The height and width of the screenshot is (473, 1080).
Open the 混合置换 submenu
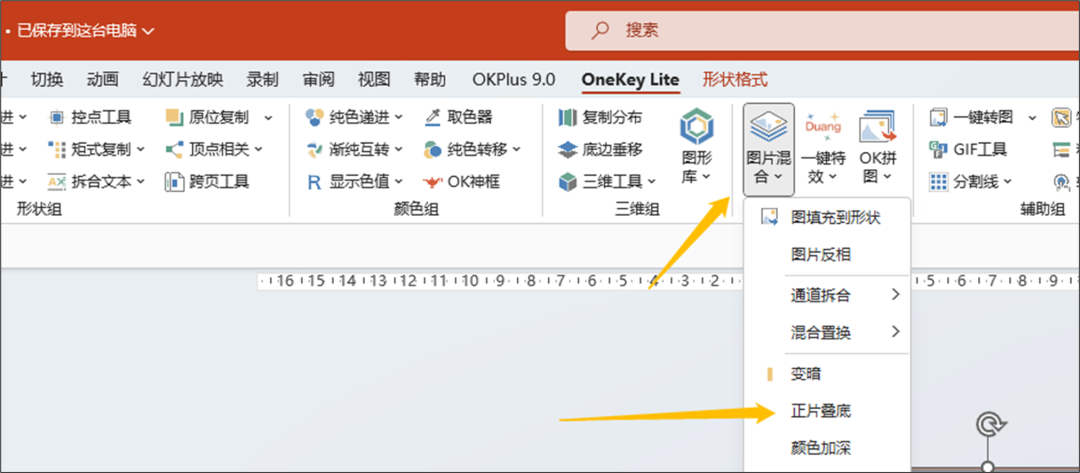tap(827, 333)
